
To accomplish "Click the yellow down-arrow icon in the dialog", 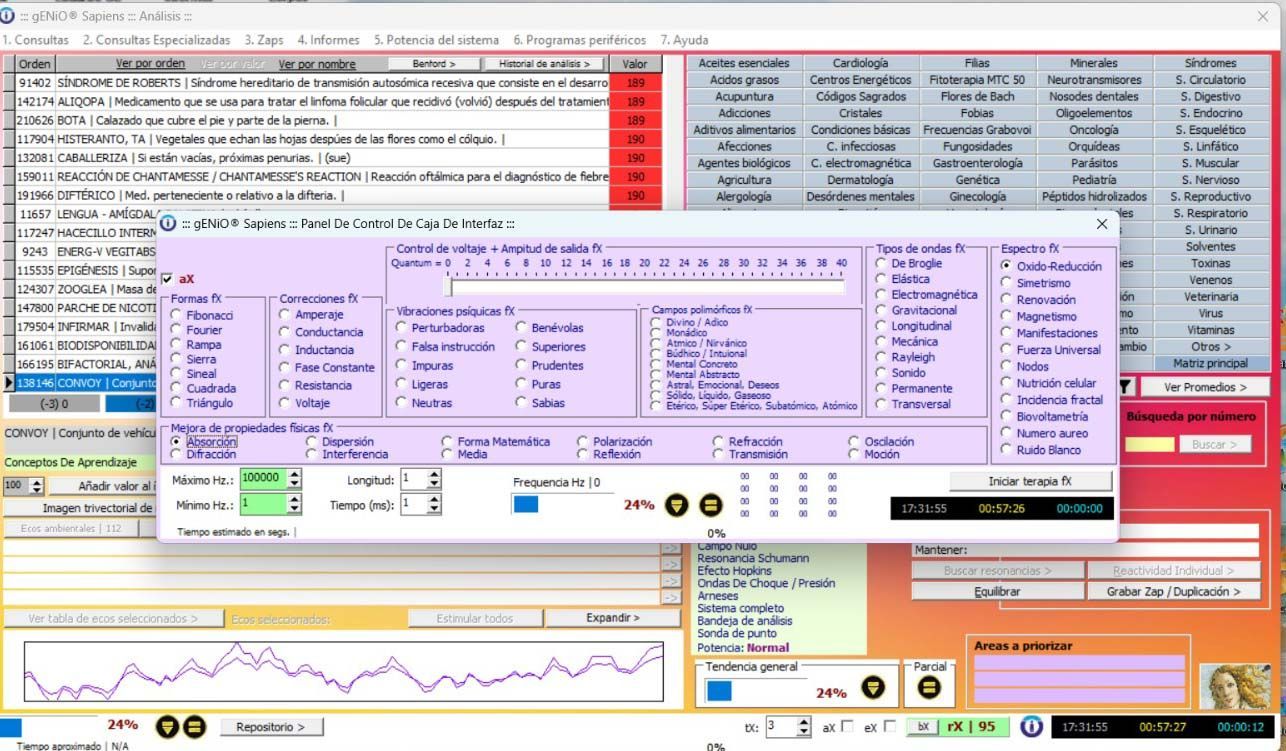I will (677, 505).
